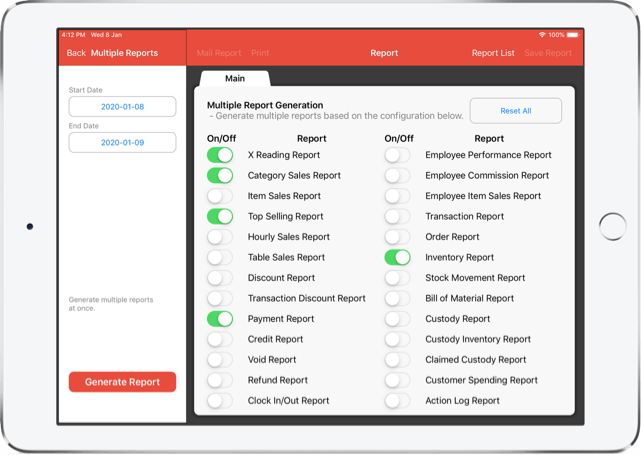Enable the Clock In/Out Report toggle
The image size is (641, 455).
tap(220, 401)
